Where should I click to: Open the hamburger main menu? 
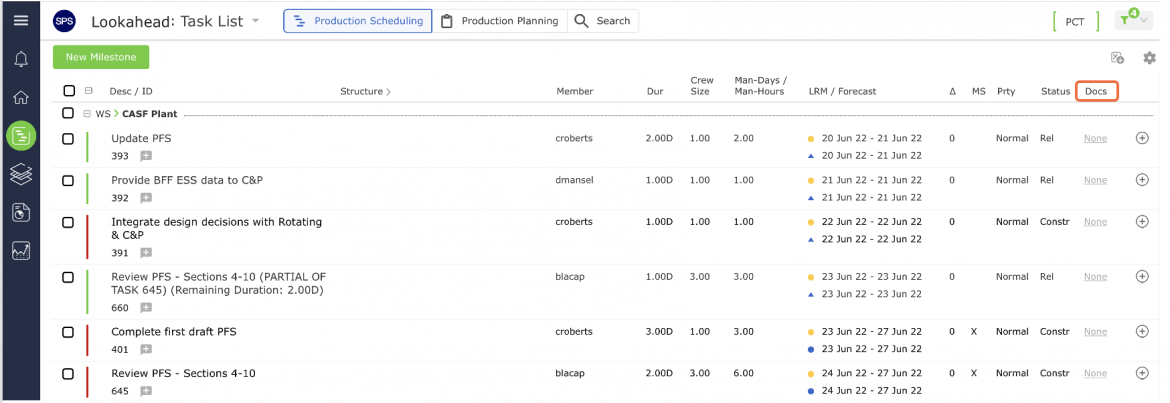click(x=21, y=20)
